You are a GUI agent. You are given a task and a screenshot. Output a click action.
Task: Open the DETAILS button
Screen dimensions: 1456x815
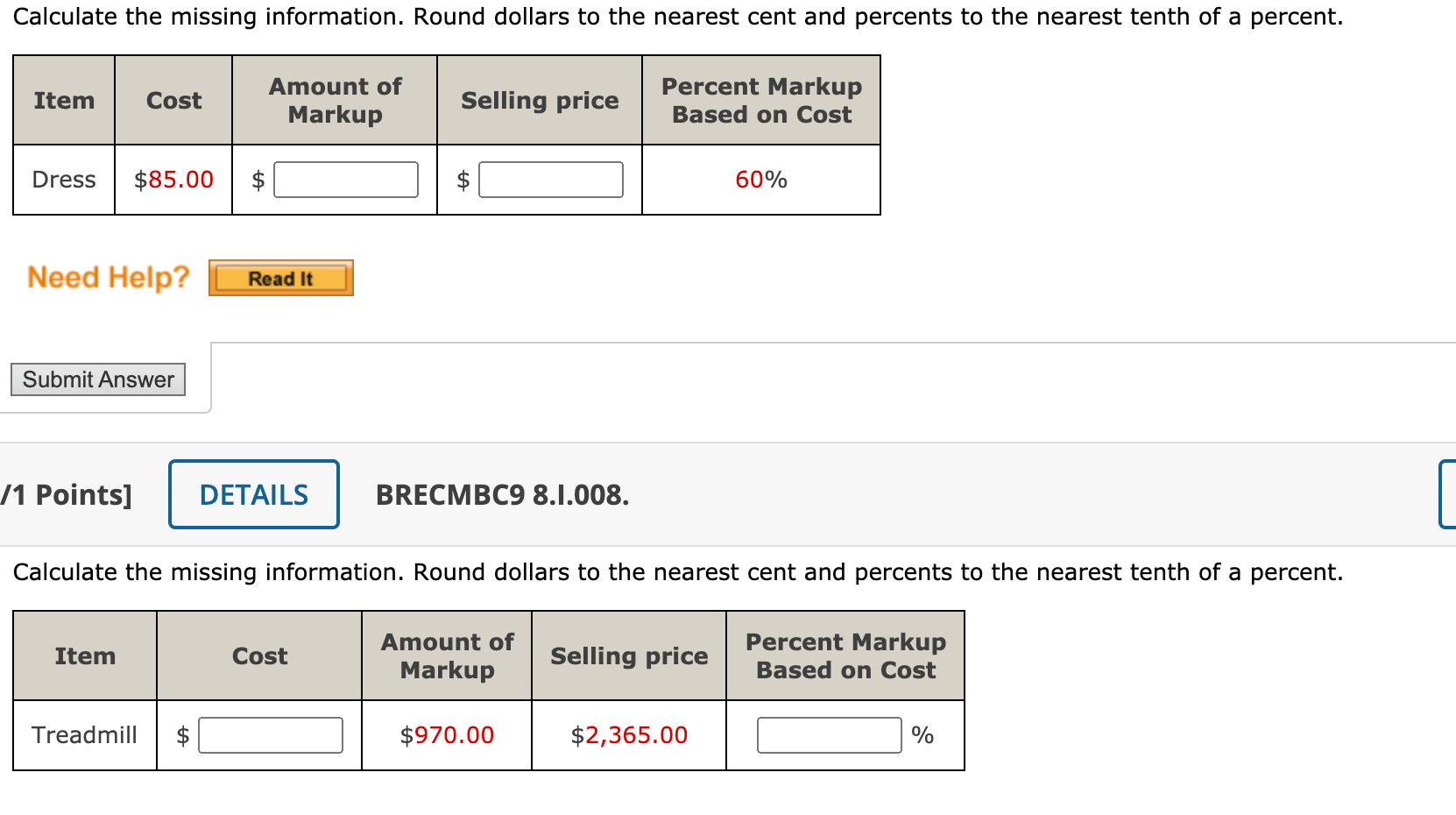click(254, 494)
